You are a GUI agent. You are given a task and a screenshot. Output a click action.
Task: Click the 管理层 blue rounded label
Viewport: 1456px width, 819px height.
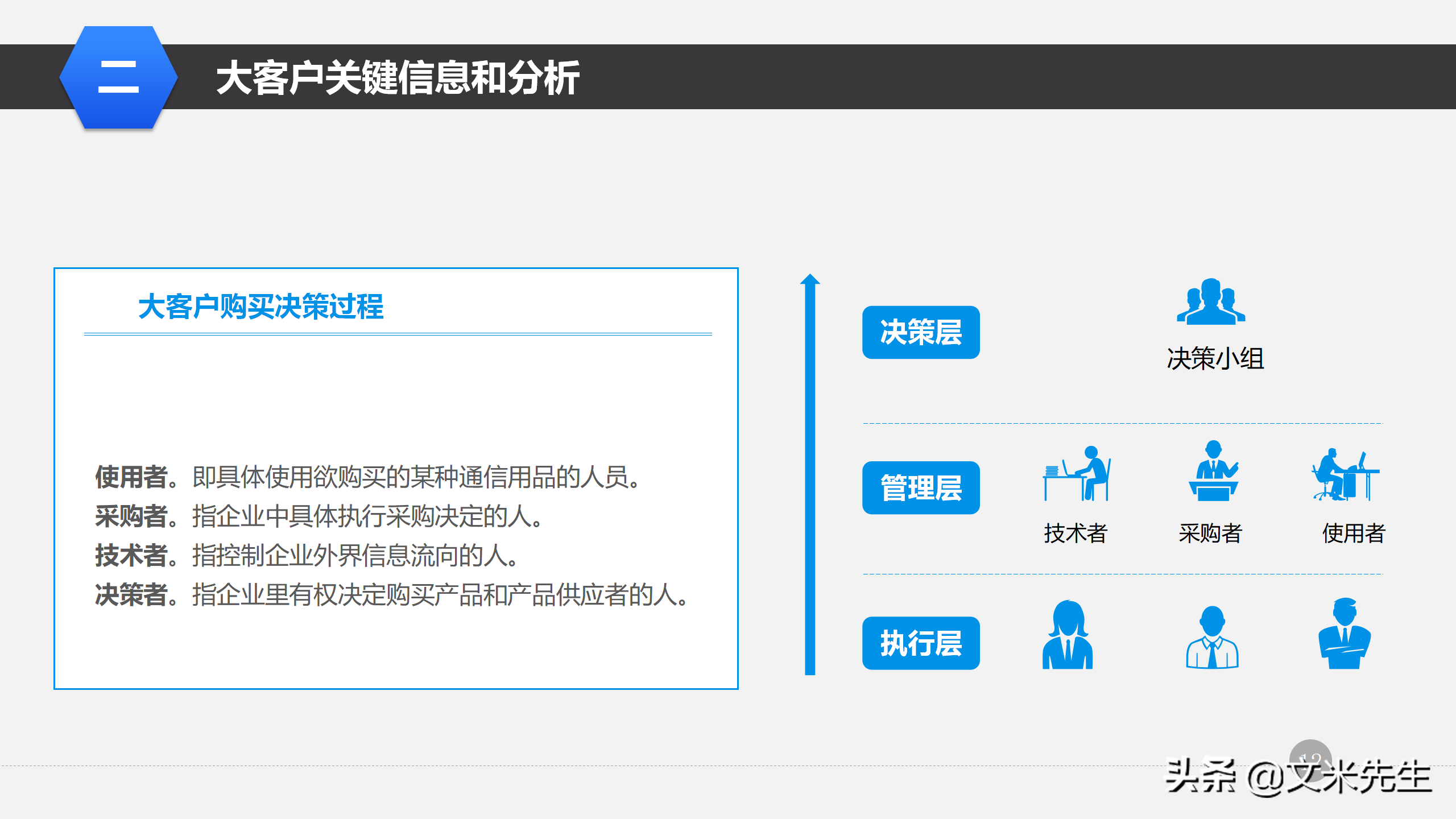(922, 488)
